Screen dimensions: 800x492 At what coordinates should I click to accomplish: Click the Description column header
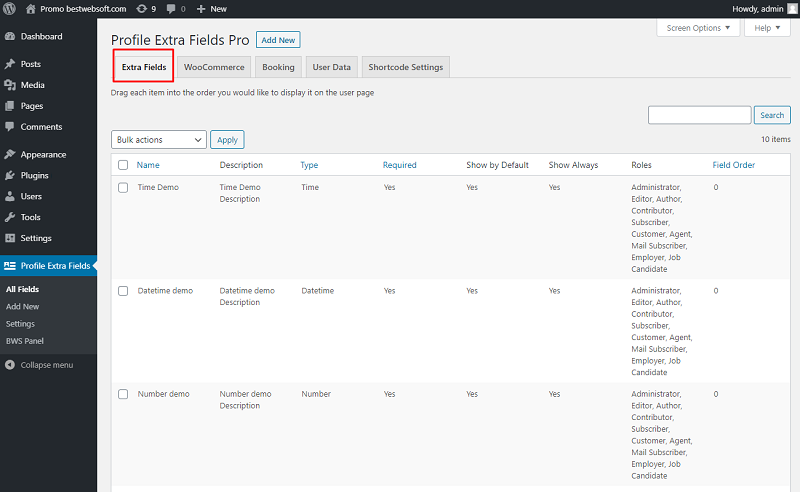[241, 165]
